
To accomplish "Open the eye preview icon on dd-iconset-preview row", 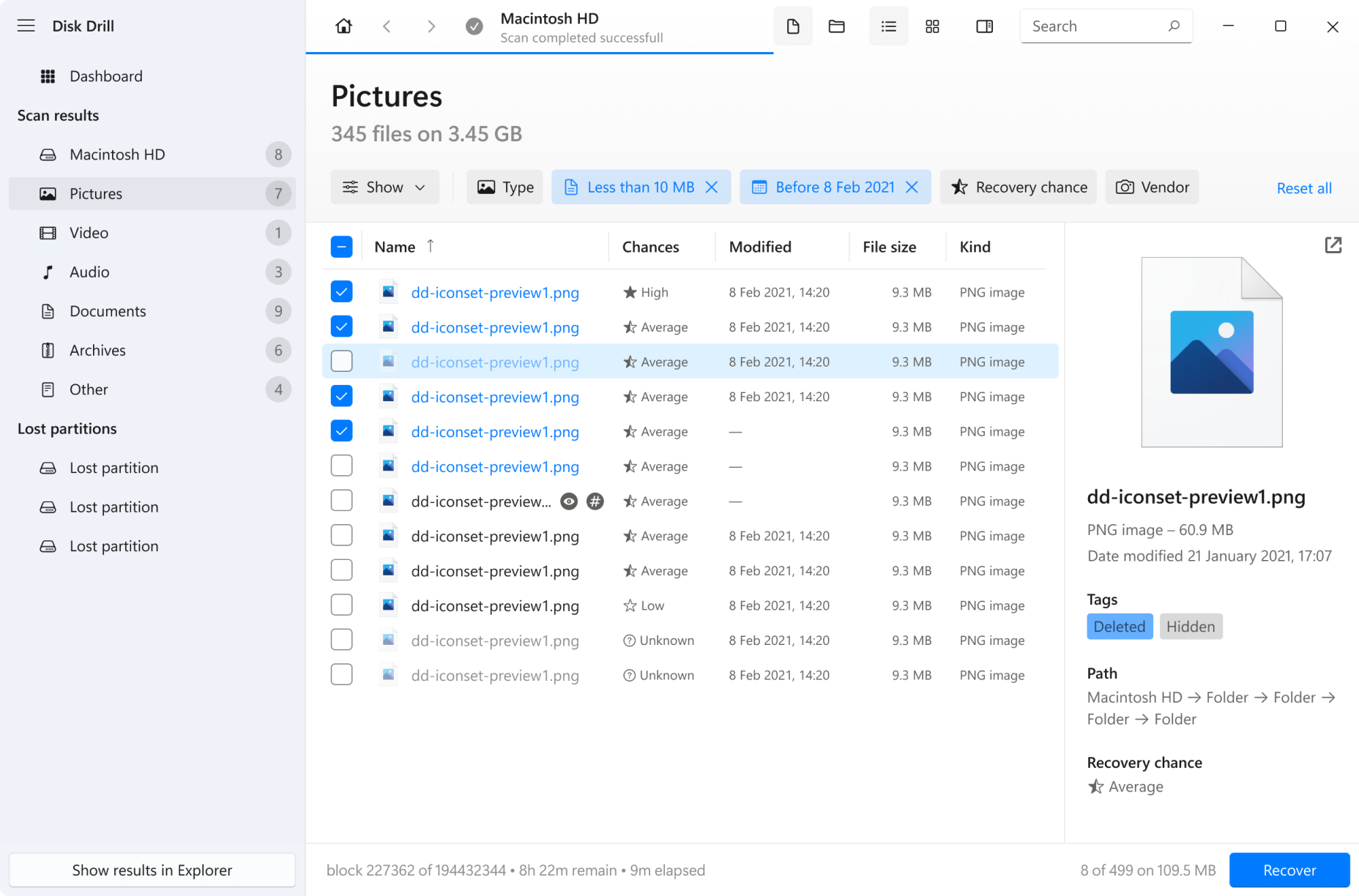I will [x=569, y=501].
